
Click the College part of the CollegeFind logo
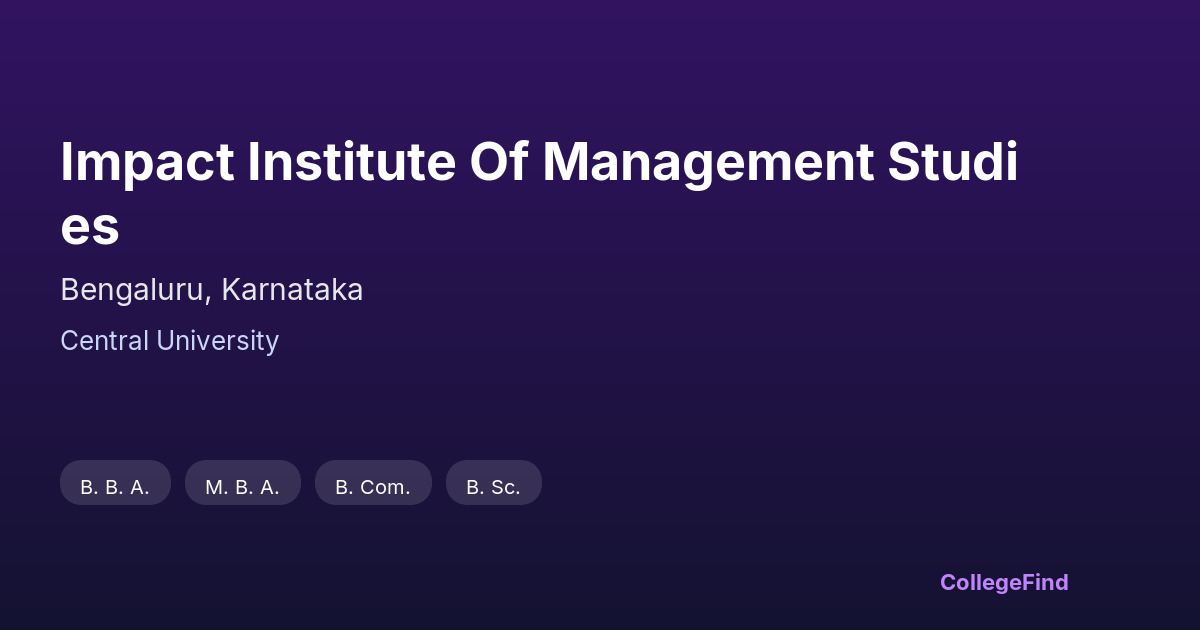point(980,582)
